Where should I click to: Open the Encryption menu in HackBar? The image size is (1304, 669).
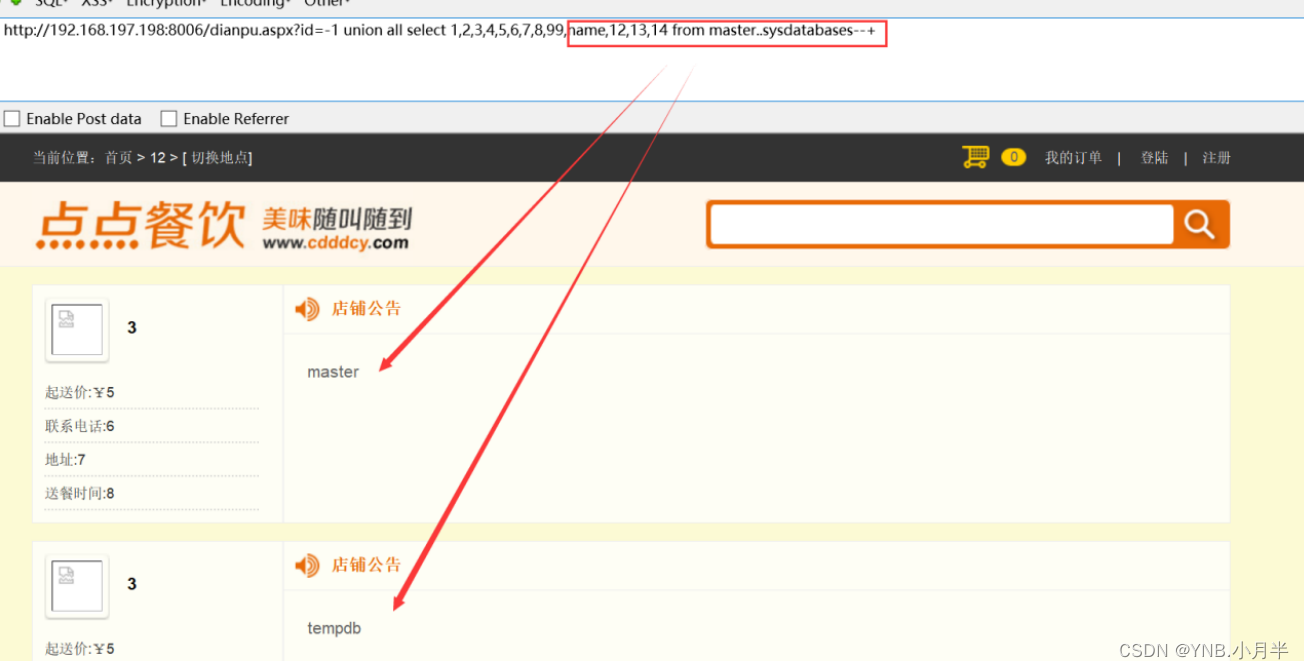[x=167, y=3]
